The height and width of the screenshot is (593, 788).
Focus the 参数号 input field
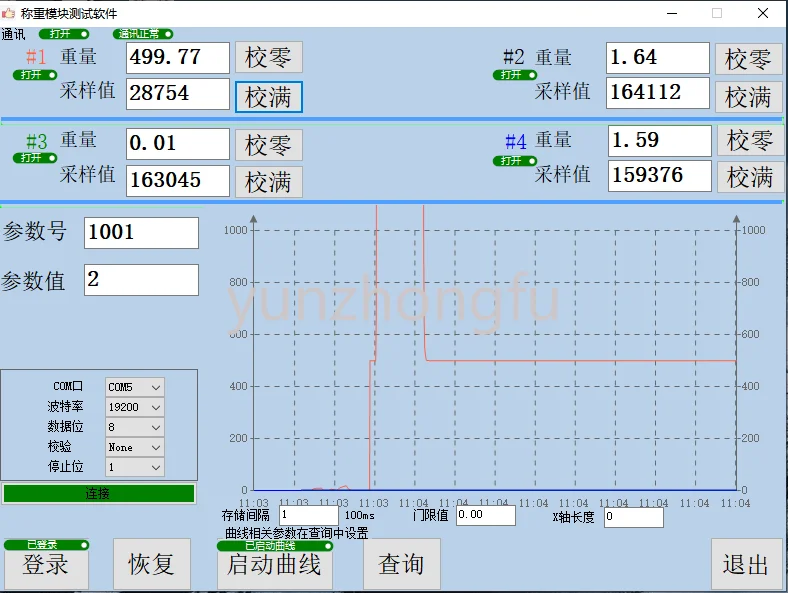(x=141, y=233)
